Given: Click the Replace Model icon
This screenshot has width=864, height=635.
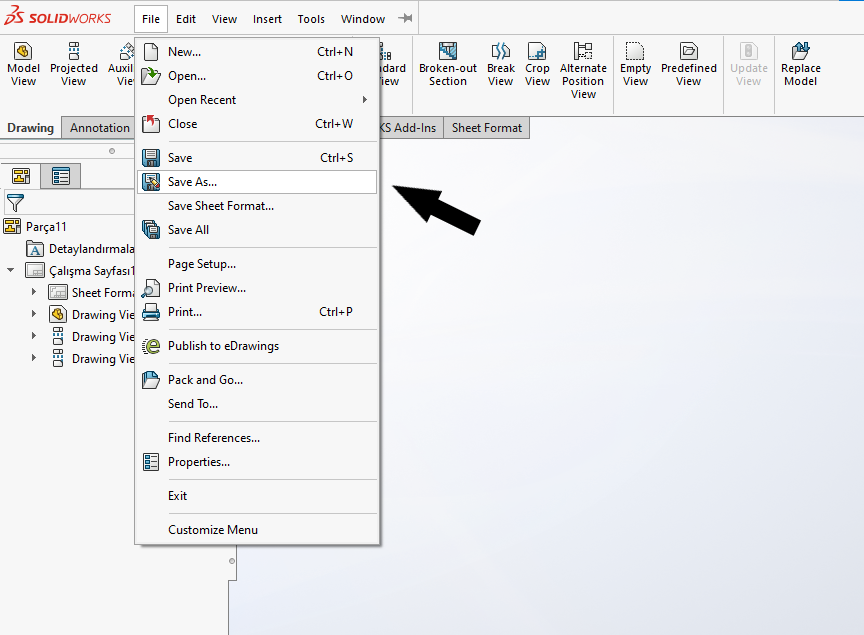Looking at the screenshot, I should (x=800, y=52).
